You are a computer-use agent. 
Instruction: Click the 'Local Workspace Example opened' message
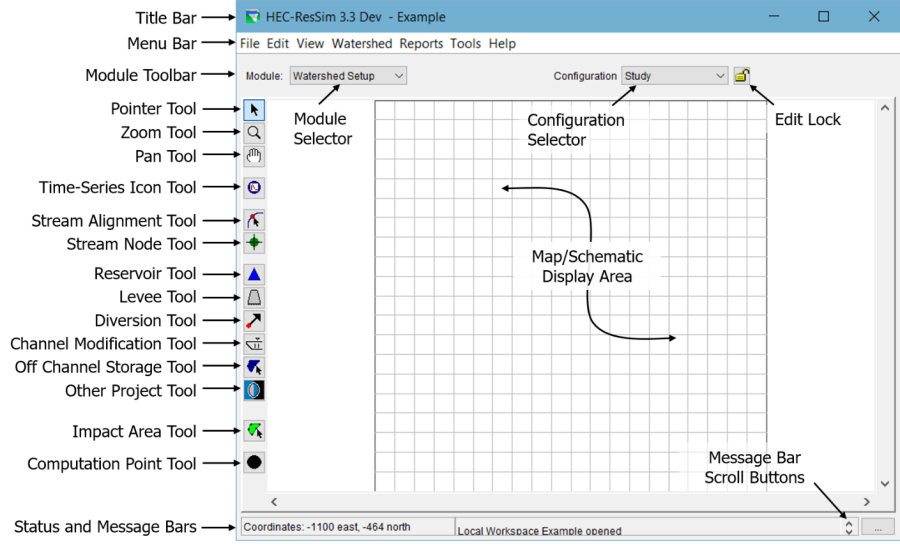click(x=540, y=531)
